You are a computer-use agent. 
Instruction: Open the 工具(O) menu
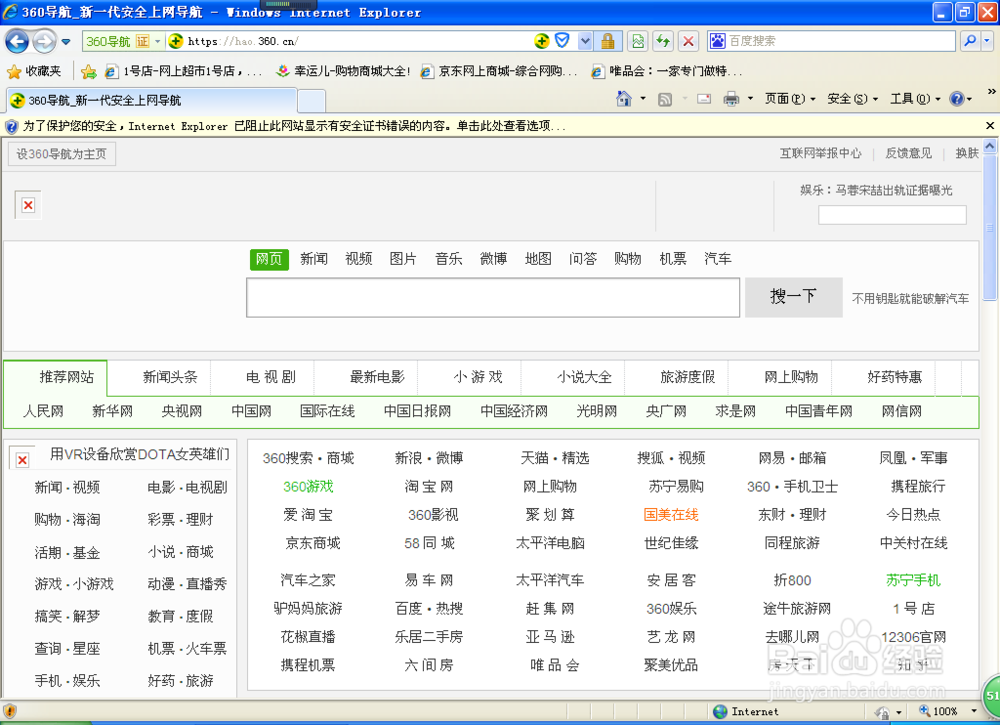point(915,99)
